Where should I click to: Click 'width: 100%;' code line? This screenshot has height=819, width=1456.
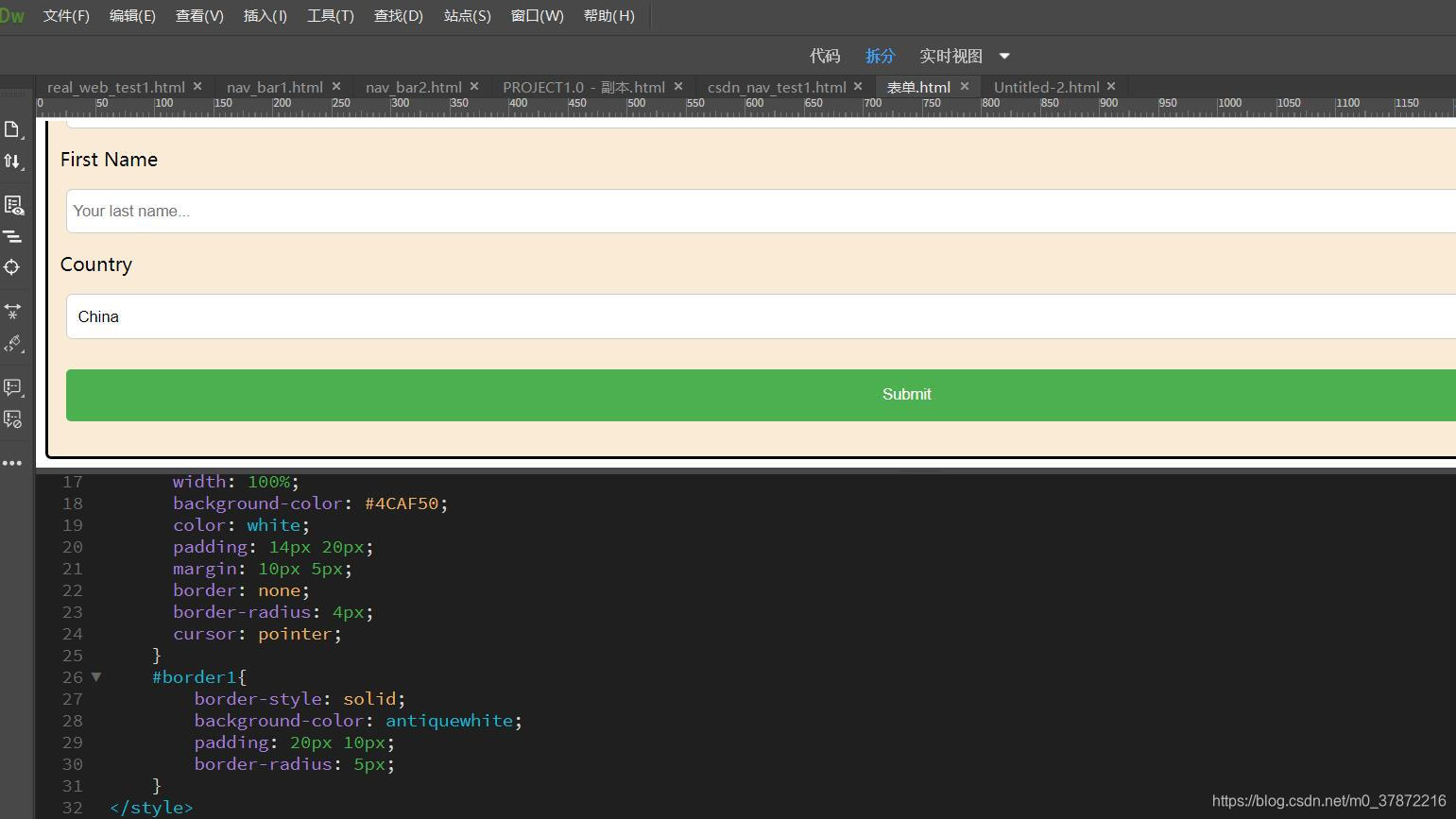(236, 482)
